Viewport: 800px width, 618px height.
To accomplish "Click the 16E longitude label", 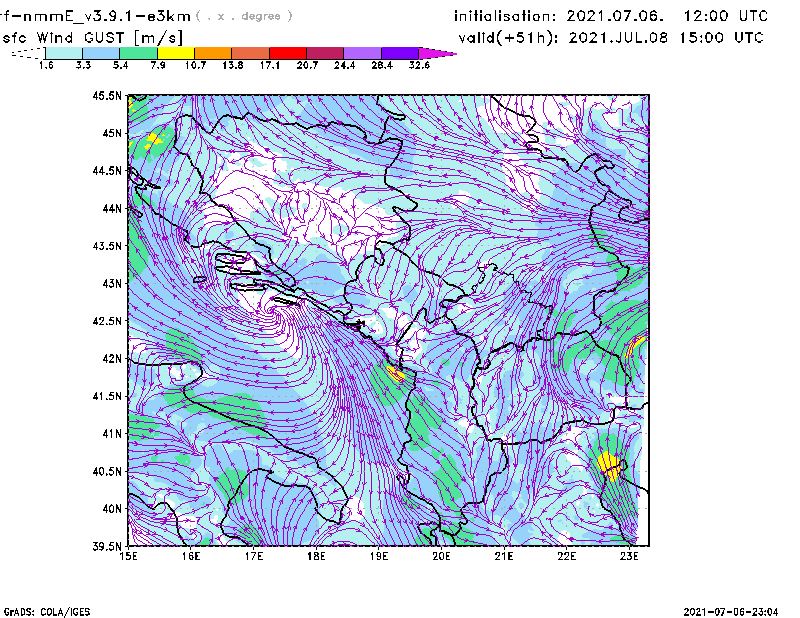I will (191, 556).
